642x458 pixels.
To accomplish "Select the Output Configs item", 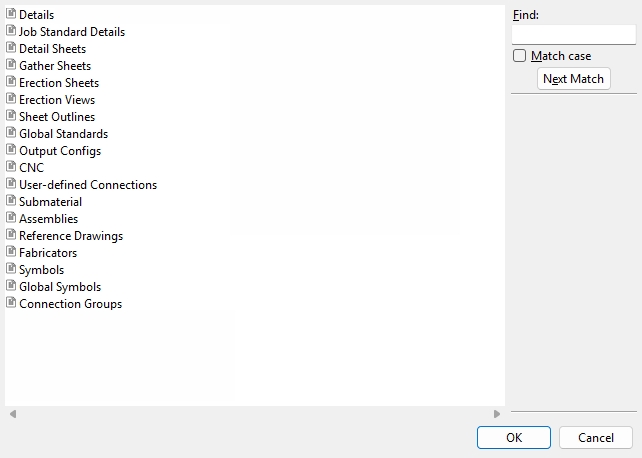I will coord(60,151).
